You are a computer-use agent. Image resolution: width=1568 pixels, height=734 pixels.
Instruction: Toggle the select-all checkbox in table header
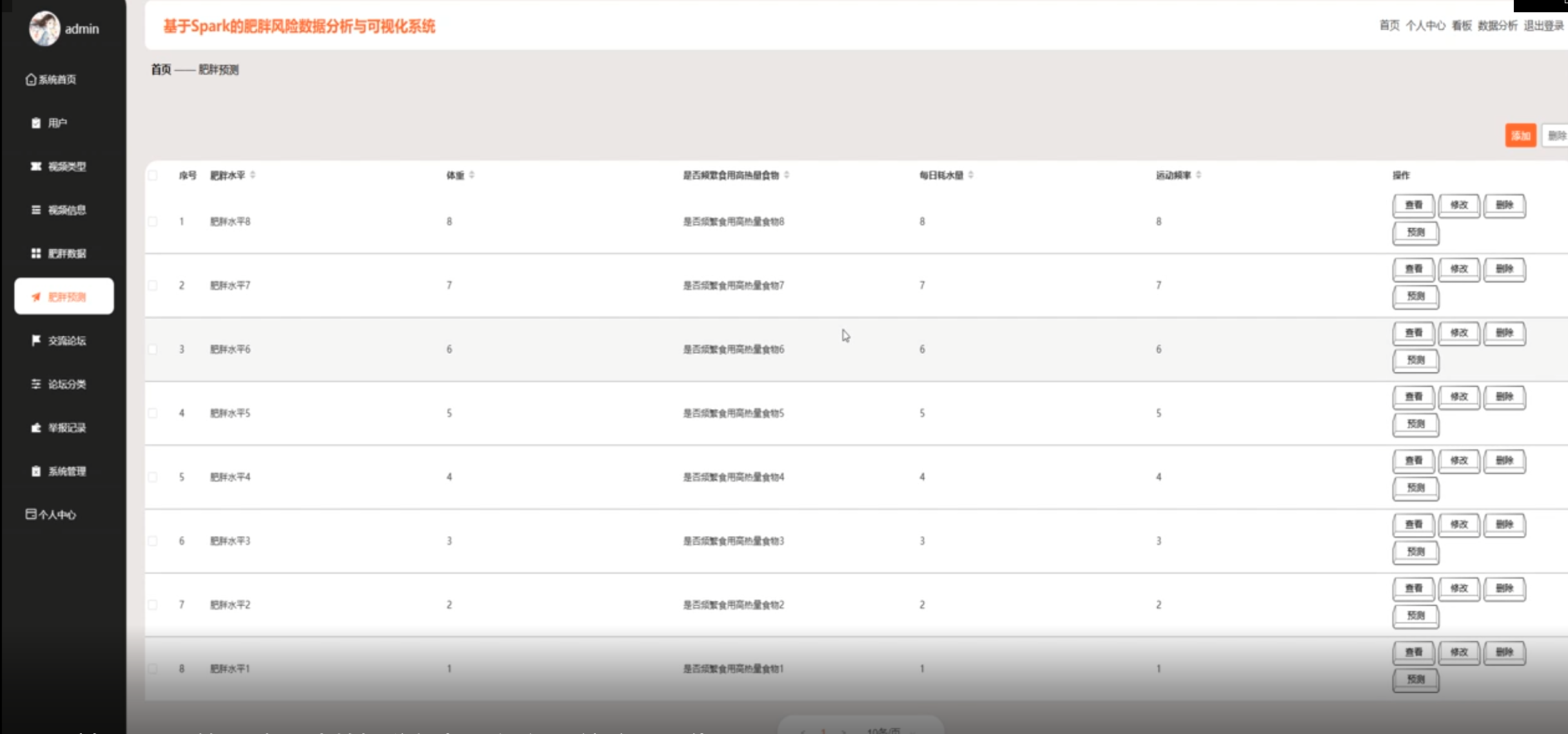coord(153,175)
